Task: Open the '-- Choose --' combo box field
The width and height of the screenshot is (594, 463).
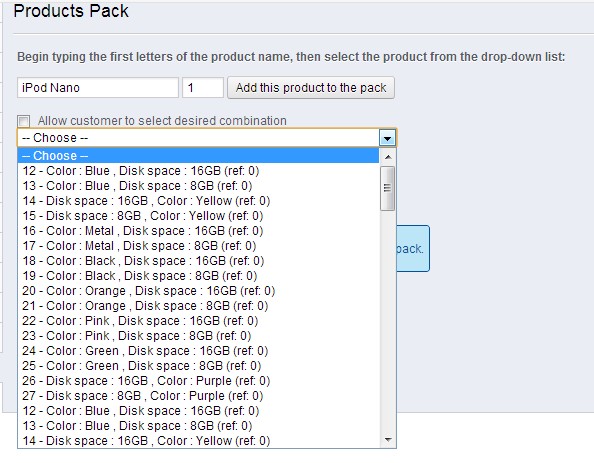Action: pyautogui.click(x=206, y=138)
